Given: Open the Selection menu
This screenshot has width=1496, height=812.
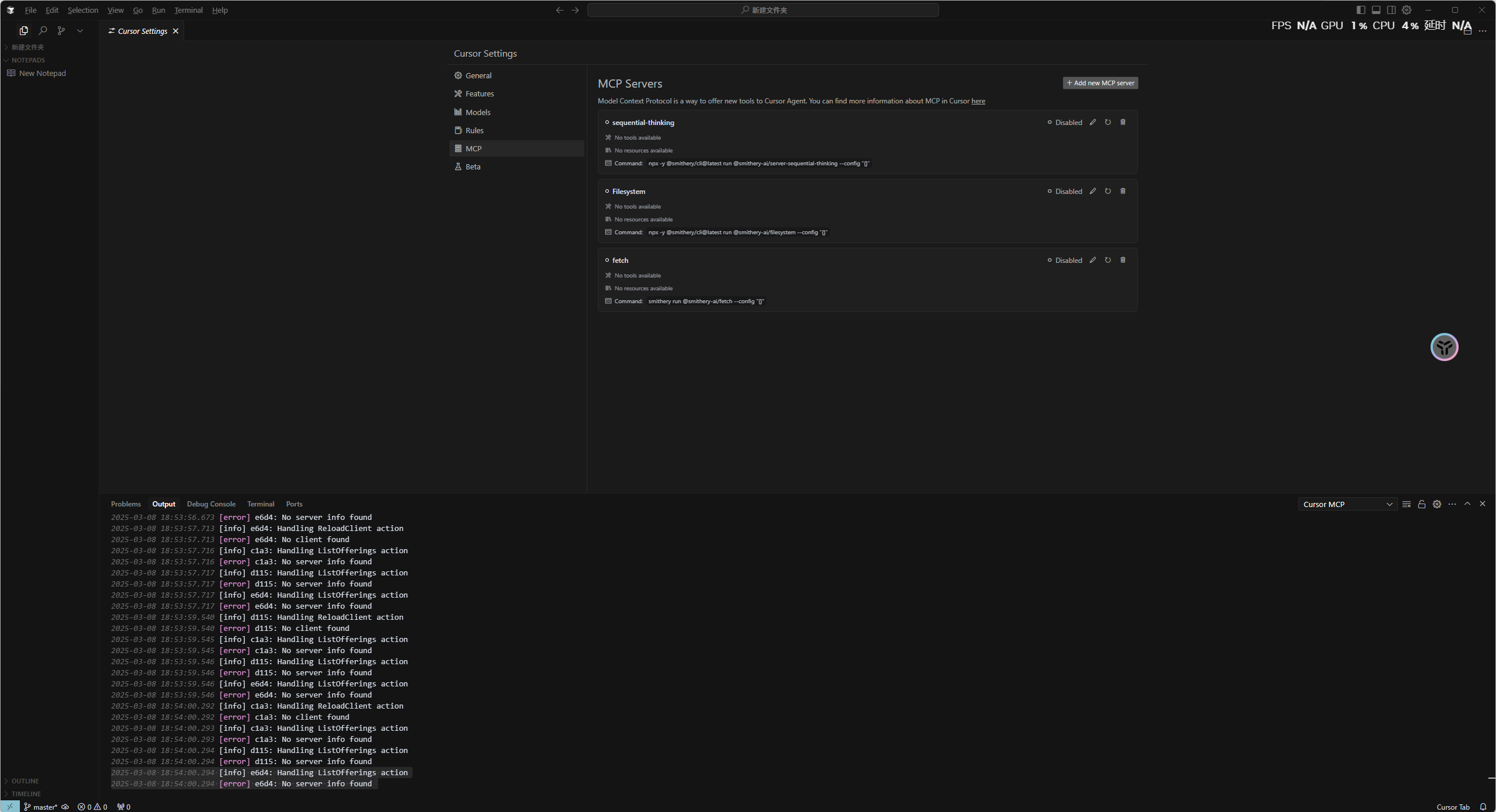Looking at the screenshot, I should click(82, 10).
